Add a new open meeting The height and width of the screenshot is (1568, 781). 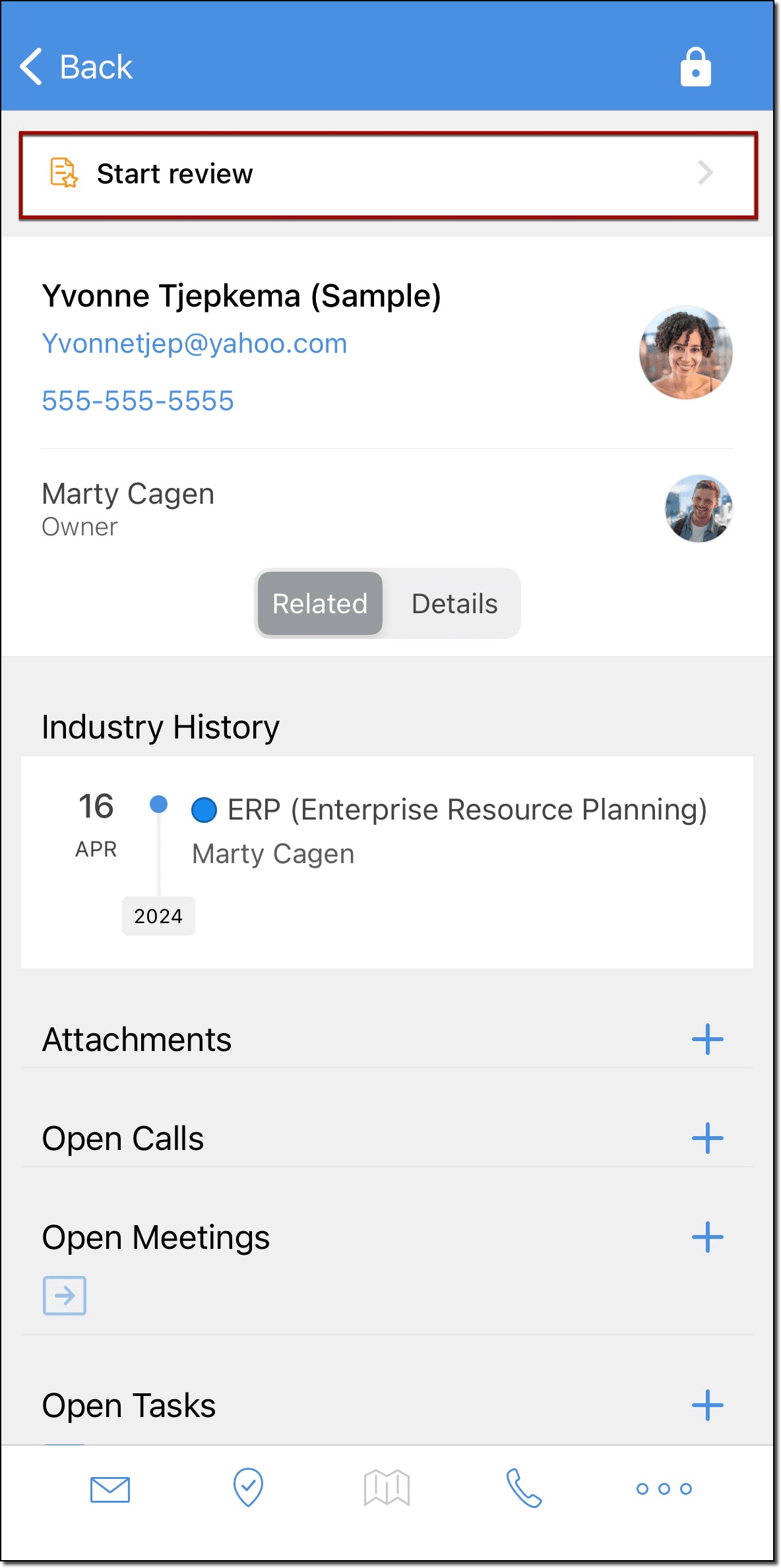coord(707,1237)
